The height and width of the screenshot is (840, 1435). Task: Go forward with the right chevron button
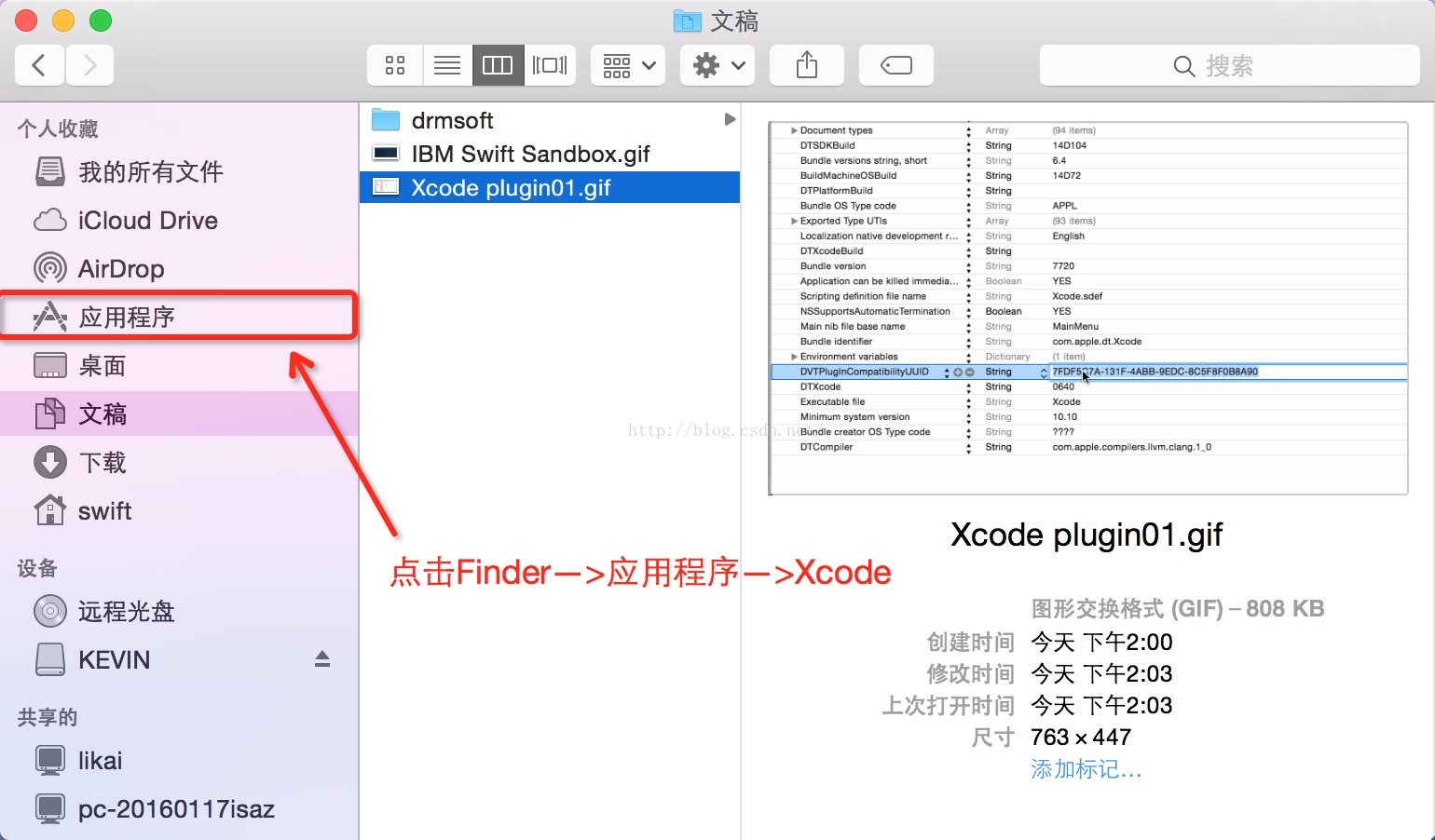pos(89,65)
